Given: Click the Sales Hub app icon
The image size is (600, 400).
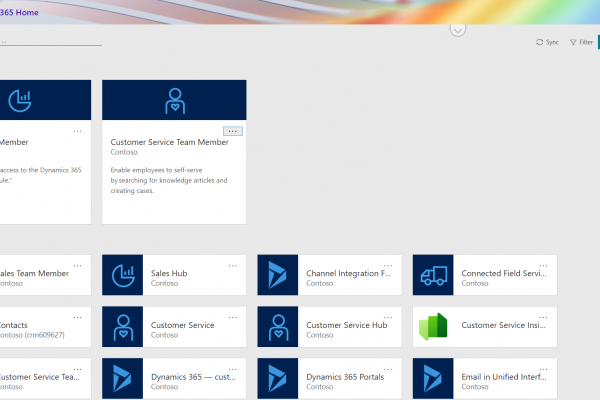Looking at the screenshot, I should [x=123, y=275].
